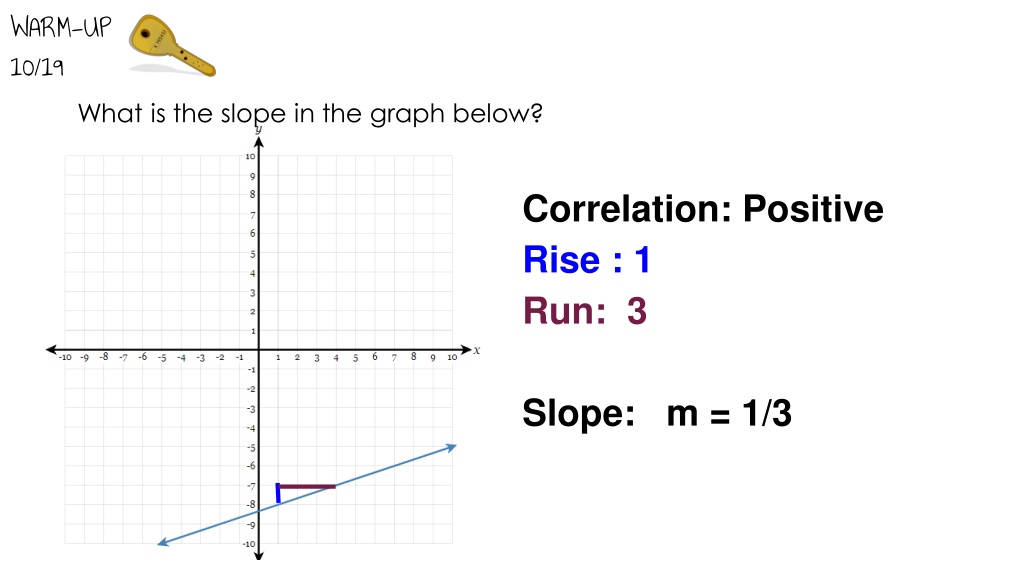Click the origin of the coordinate plane

tap(259, 350)
